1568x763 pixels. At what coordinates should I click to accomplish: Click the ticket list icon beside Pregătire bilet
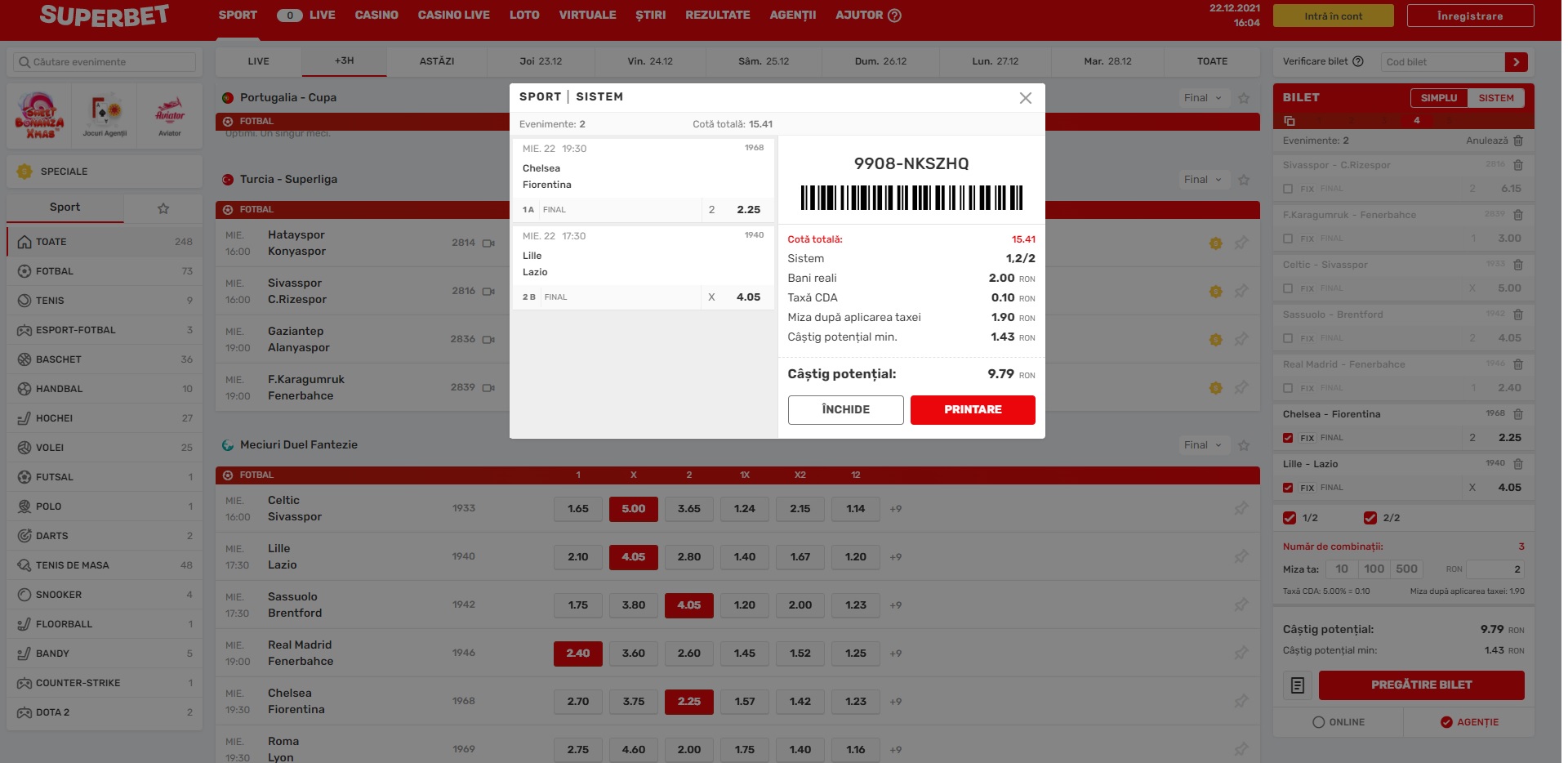1298,685
